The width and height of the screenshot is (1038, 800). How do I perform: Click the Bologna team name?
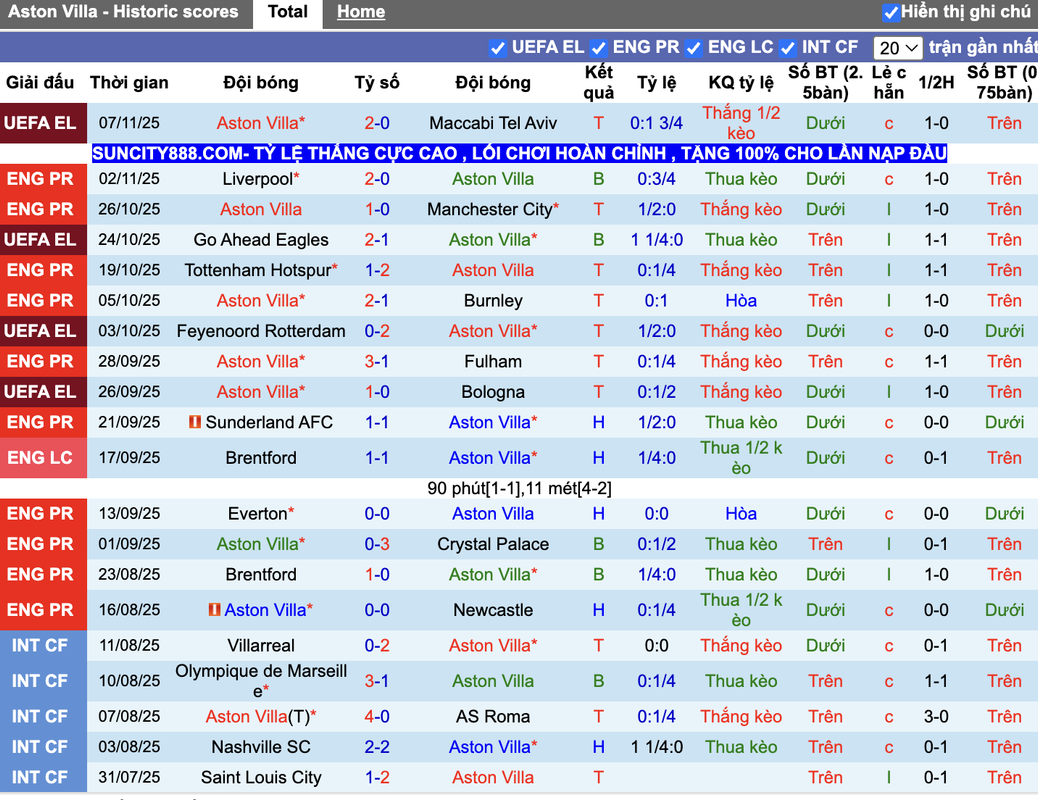493,392
